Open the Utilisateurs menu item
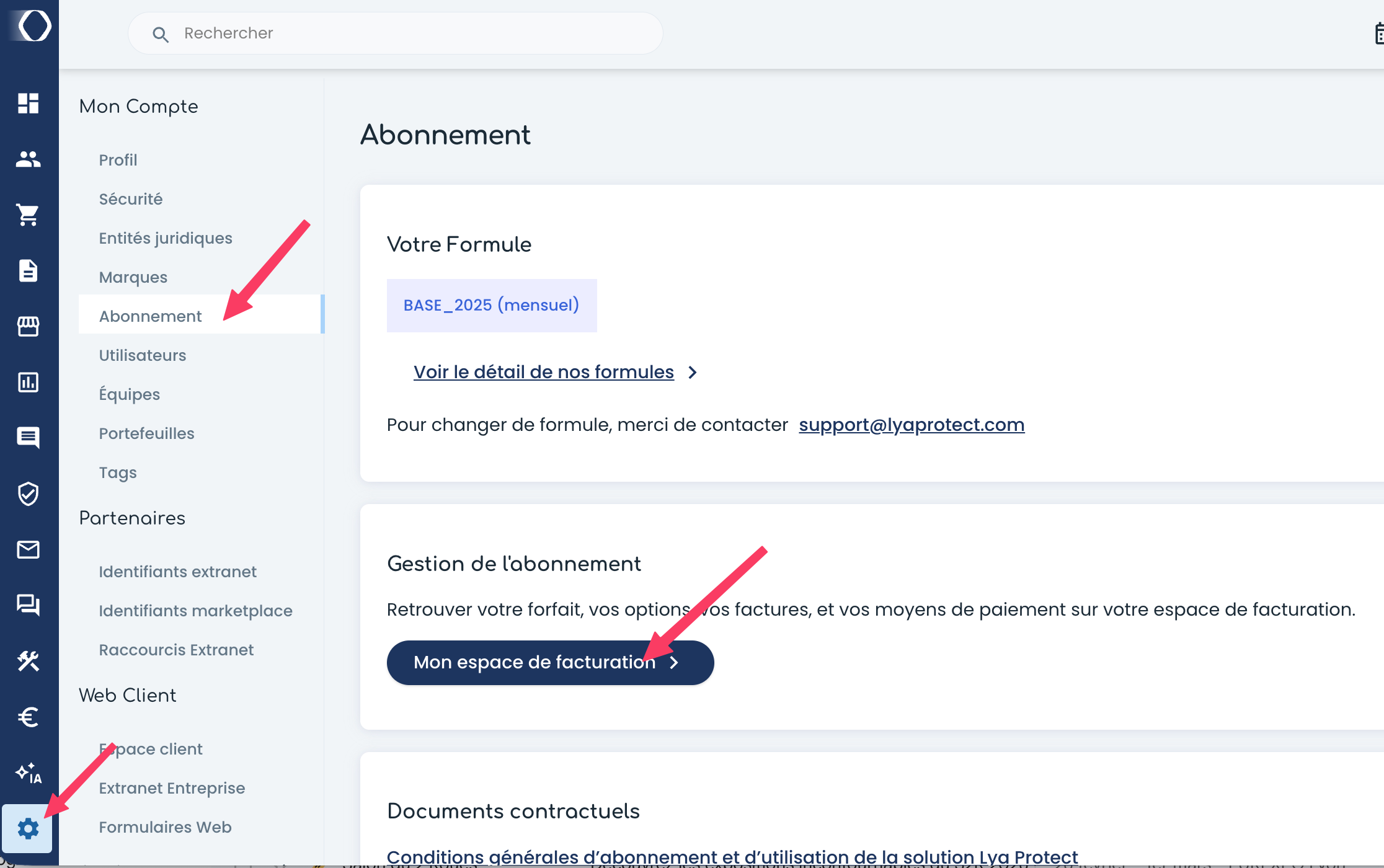 (143, 355)
